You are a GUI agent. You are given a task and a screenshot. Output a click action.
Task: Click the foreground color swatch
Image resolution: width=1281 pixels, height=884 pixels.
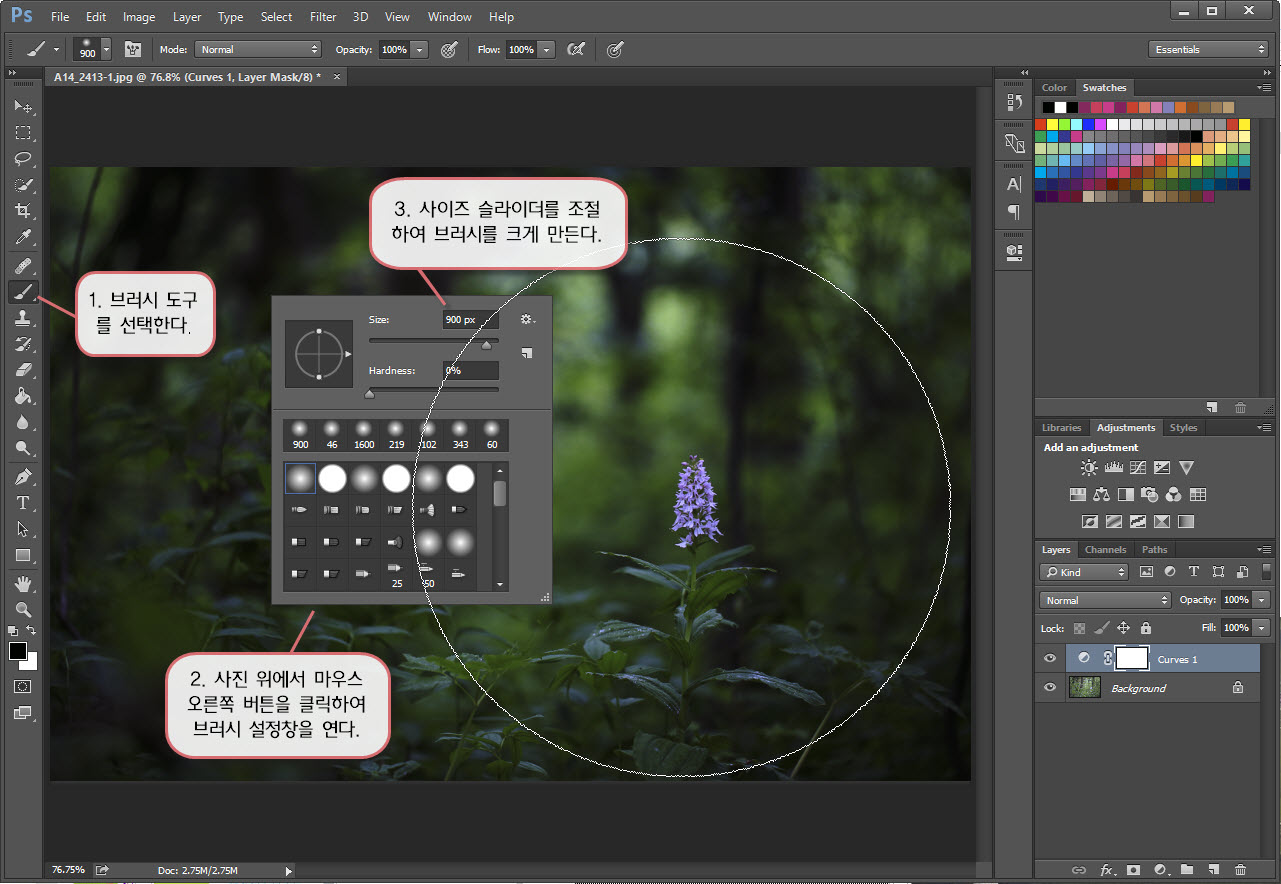pos(18,652)
